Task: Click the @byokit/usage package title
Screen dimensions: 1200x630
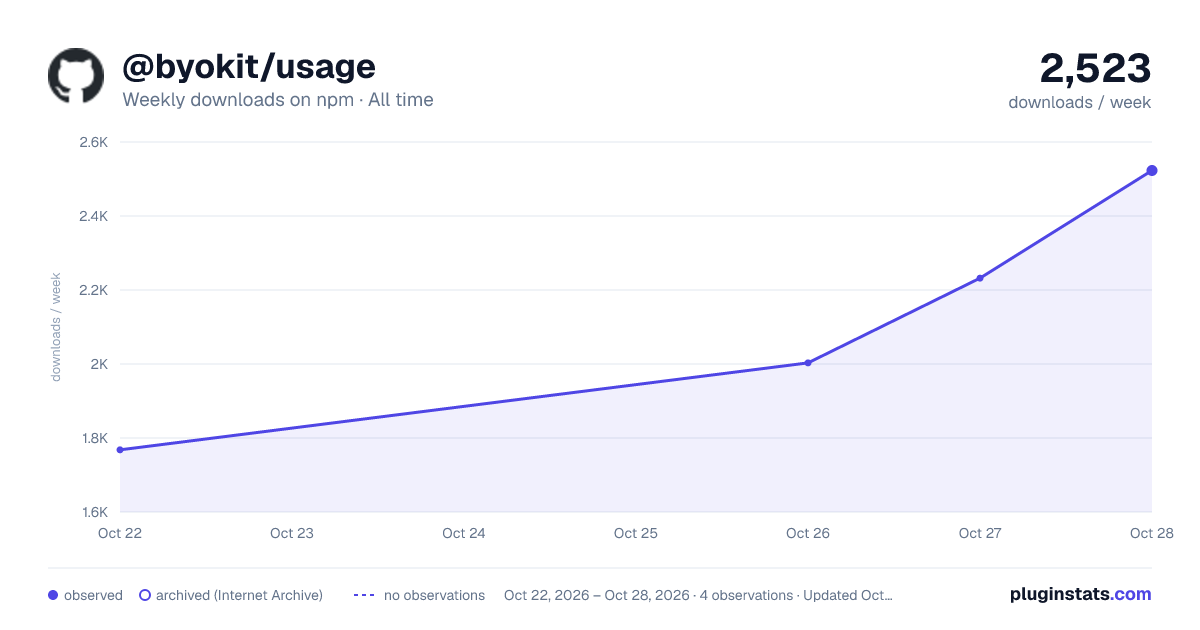Action: [x=249, y=66]
